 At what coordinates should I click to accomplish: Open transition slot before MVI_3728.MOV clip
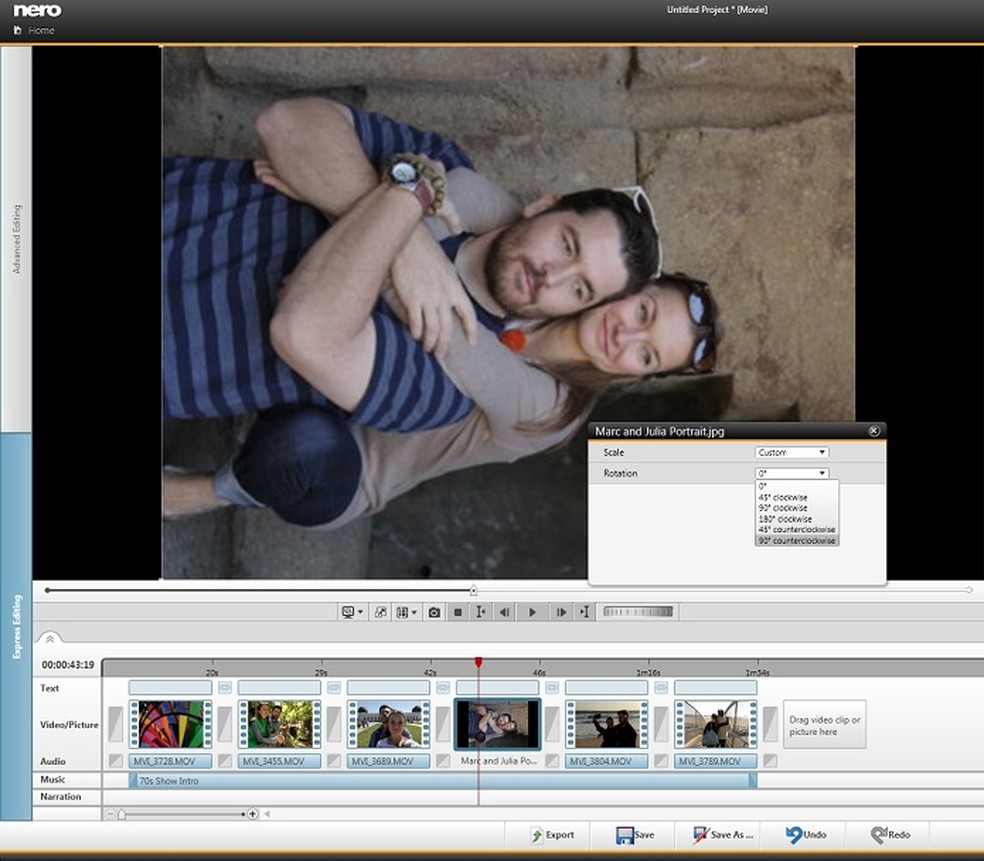(116, 724)
